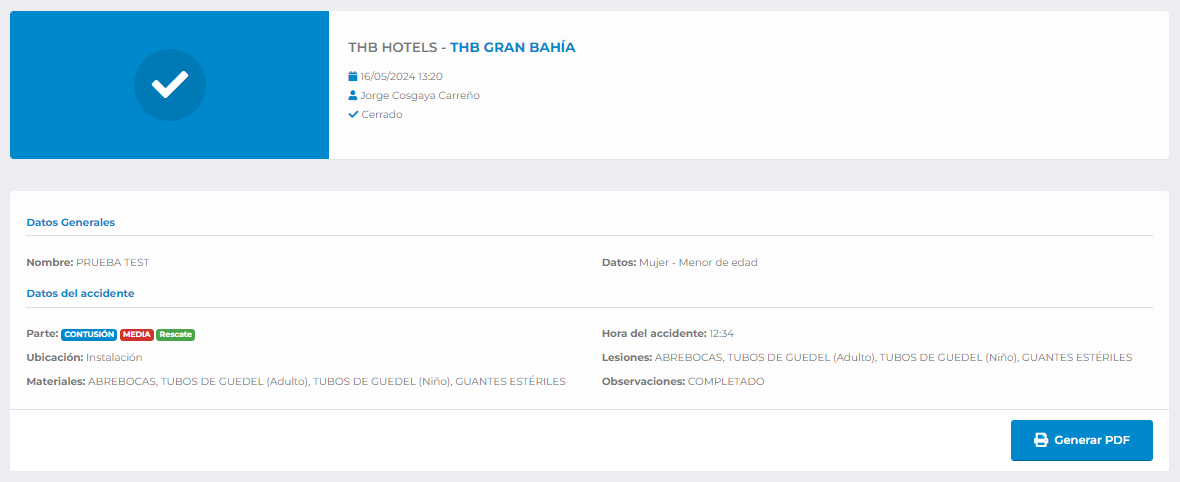Click the green Rescate tag
1180x482 pixels.
175,334
